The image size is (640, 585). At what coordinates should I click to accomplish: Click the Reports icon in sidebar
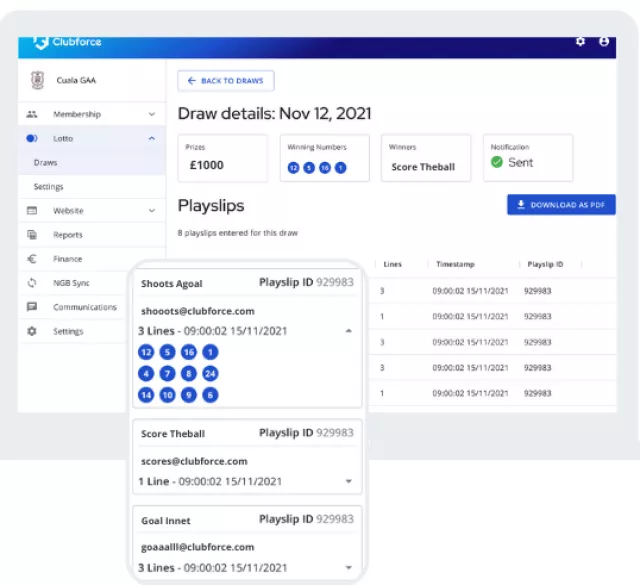pyautogui.click(x=32, y=235)
